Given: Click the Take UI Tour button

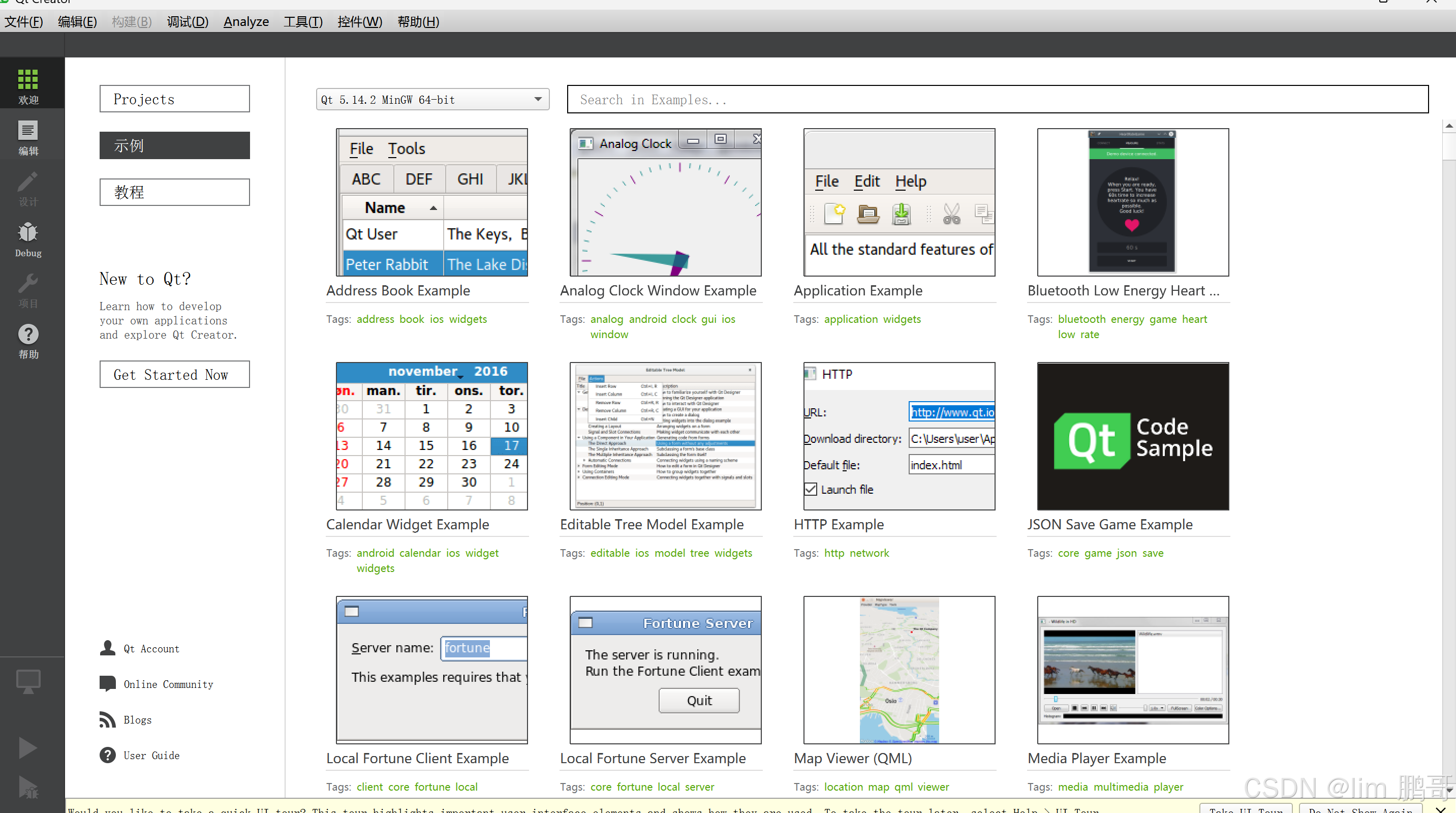Looking at the screenshot, I should tap(1246, 808).
